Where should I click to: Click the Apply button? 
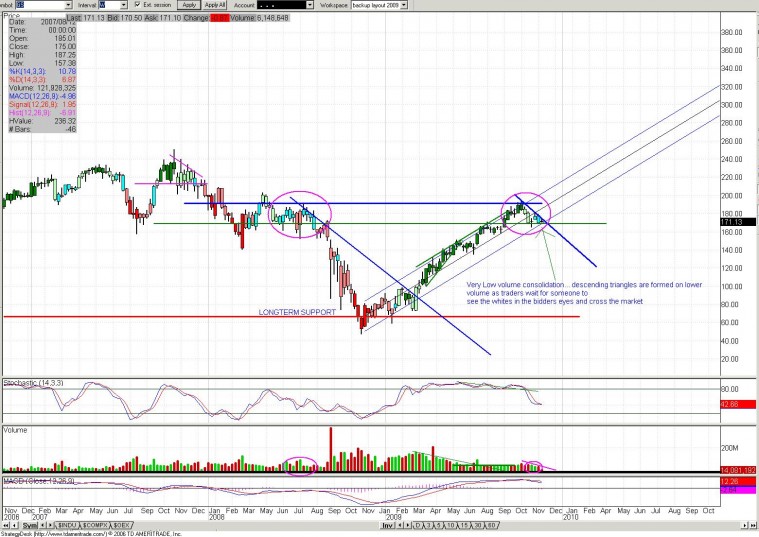coord(189,5)
